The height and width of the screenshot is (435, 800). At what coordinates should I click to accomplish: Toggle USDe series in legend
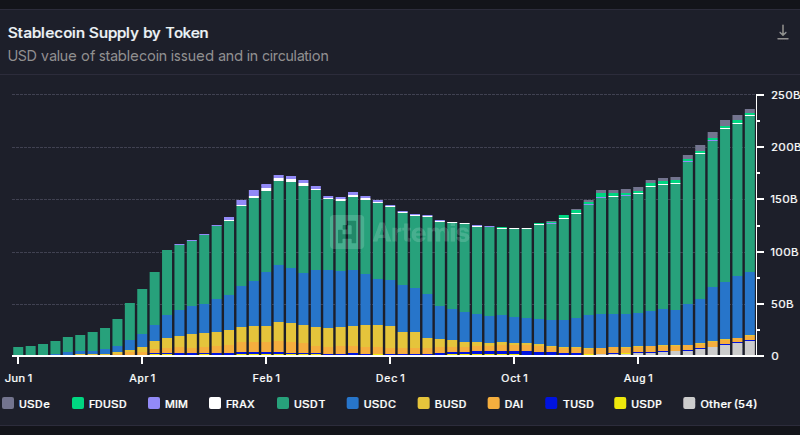click(x=26, y=404)
